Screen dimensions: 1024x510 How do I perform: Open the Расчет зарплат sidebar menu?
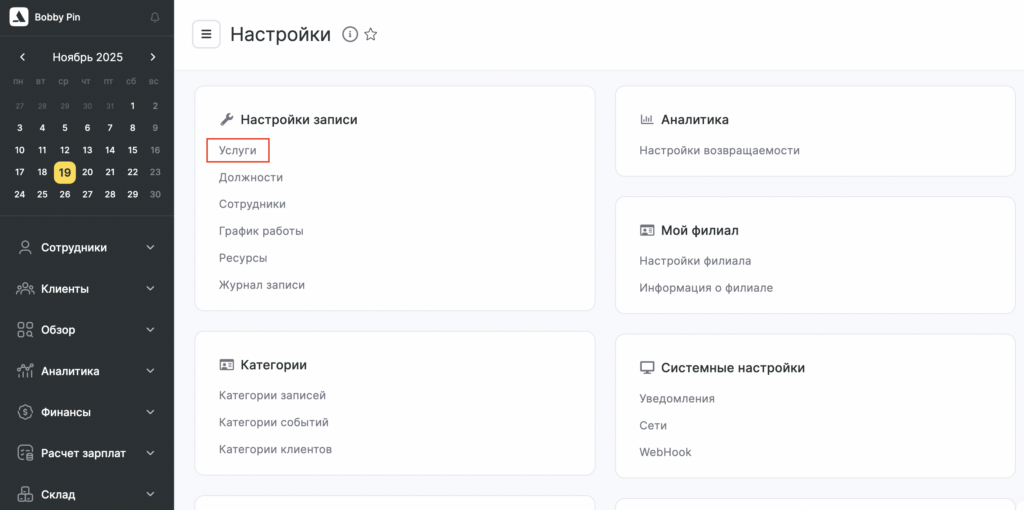[x=84, y=453]
